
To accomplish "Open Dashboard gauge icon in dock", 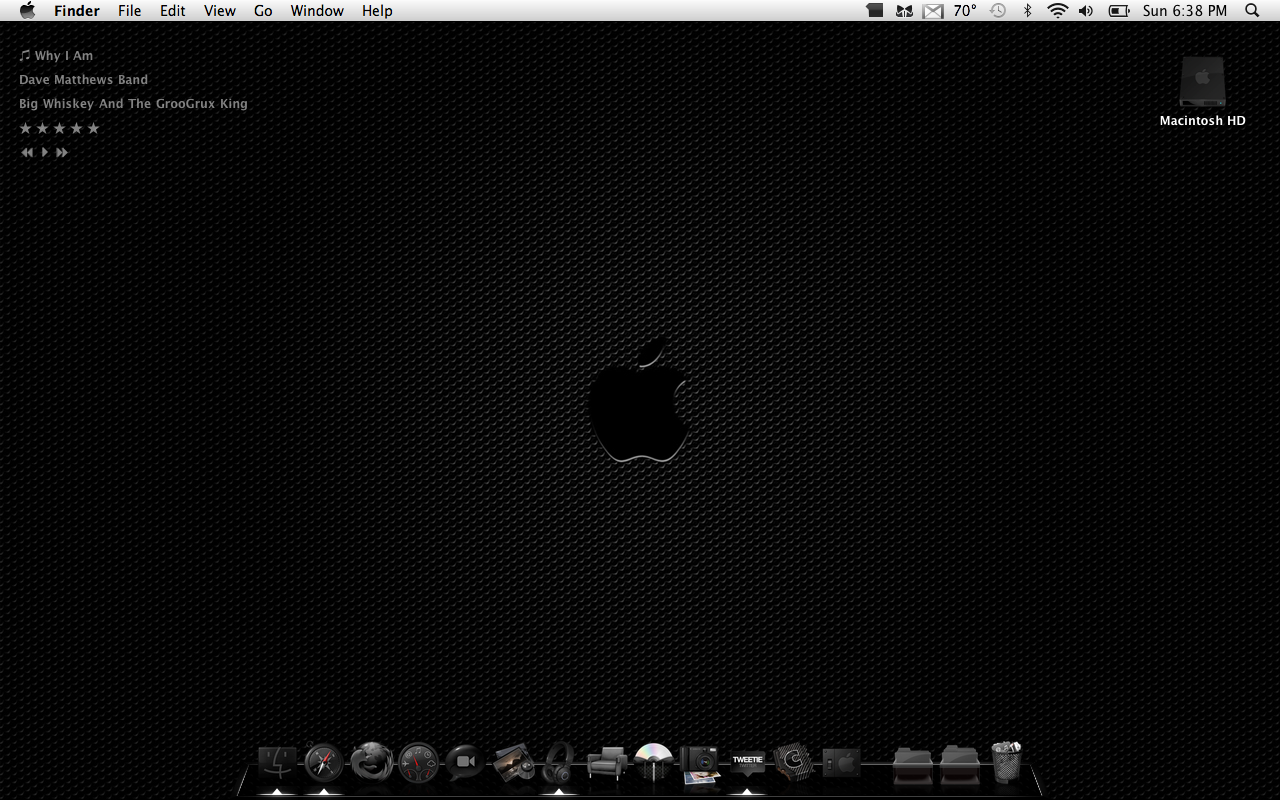I will click(419, 763).
